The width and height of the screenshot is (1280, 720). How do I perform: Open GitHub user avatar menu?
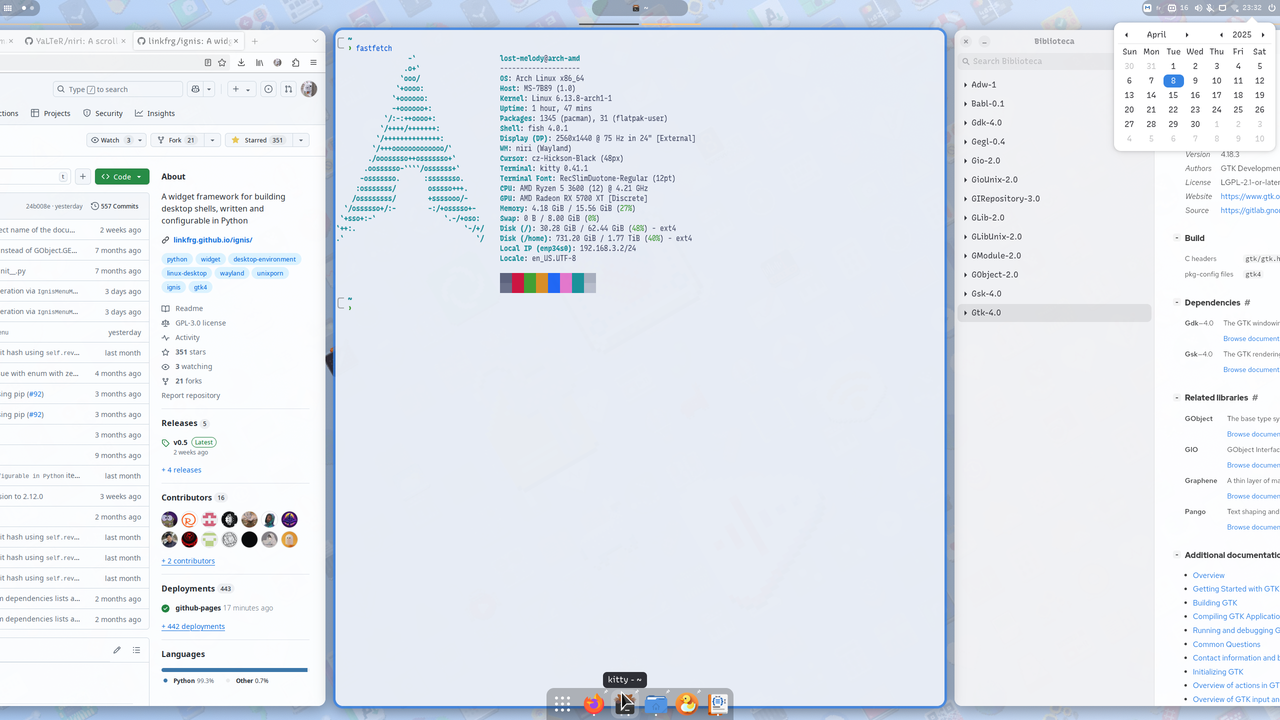[x=309, y=89]
